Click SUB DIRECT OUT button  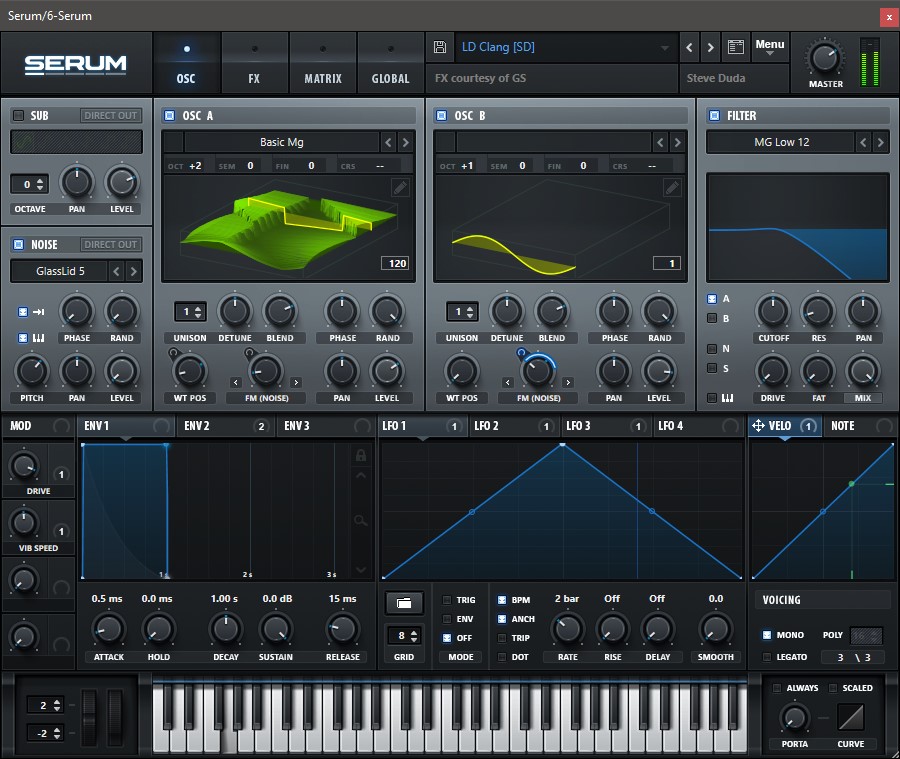[x=110, y=115]
